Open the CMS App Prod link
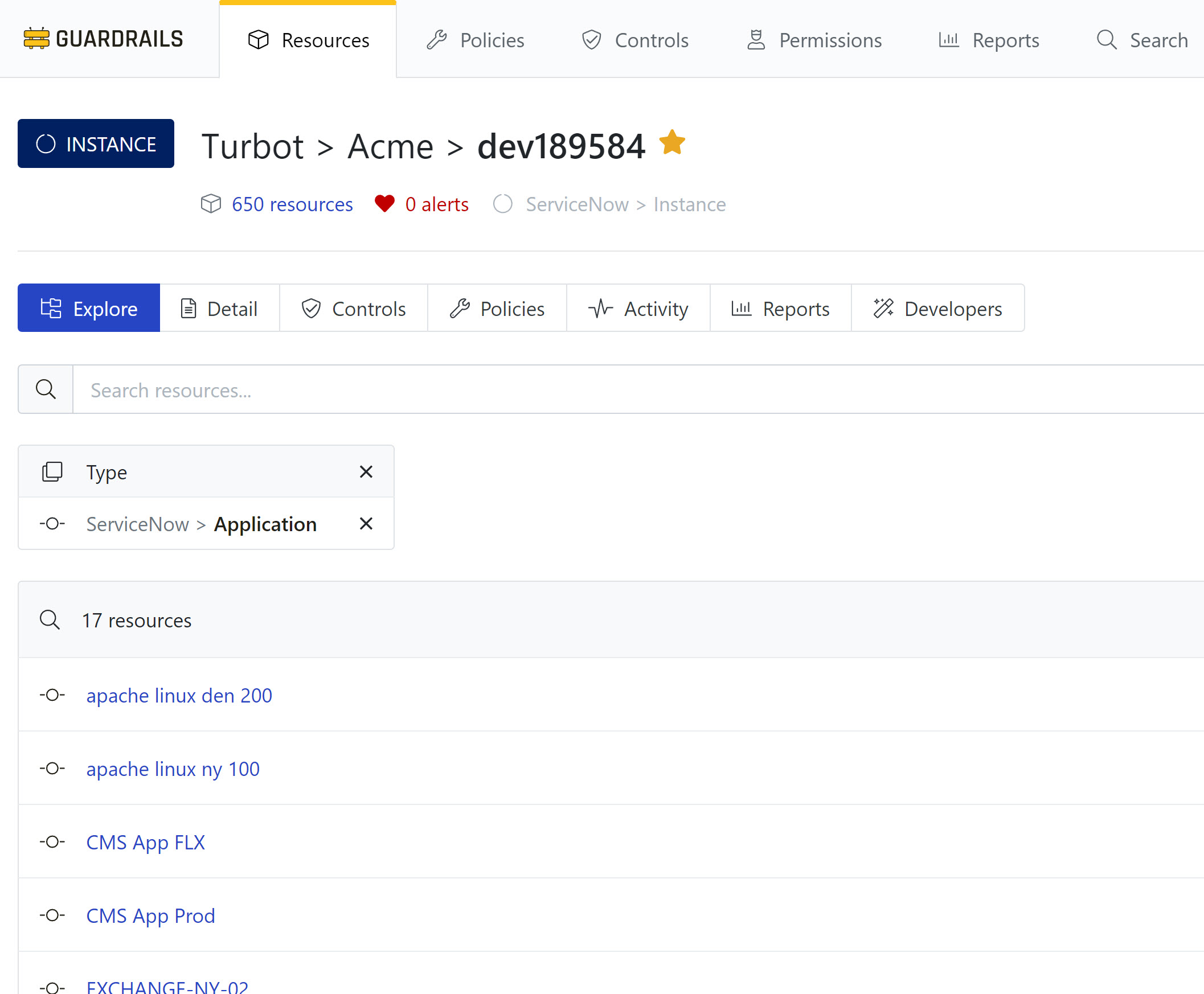 pos(151,915)
